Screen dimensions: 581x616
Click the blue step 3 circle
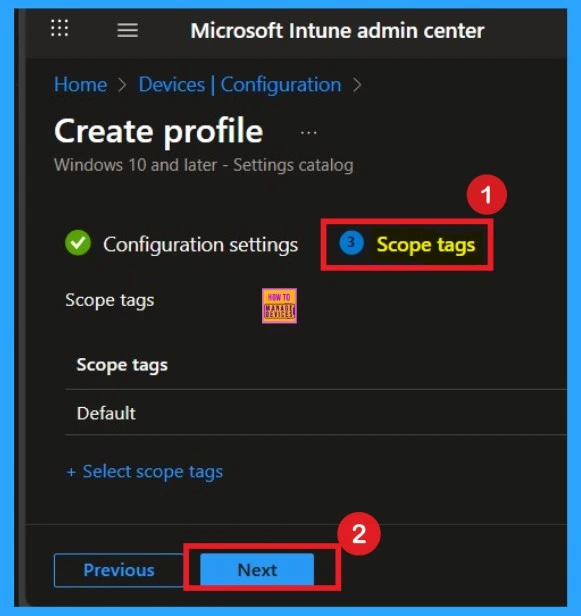click(x=352, y=243)
